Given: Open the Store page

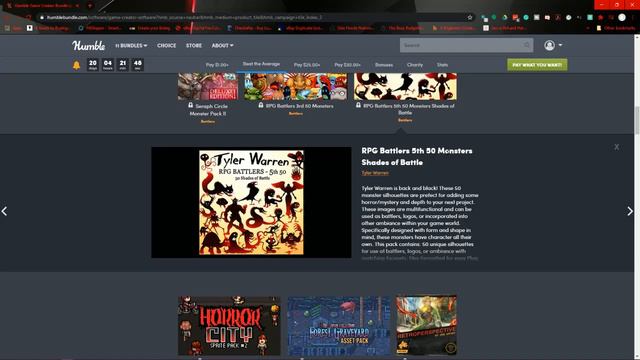Looking at the screenshot, I should (194, 45).
